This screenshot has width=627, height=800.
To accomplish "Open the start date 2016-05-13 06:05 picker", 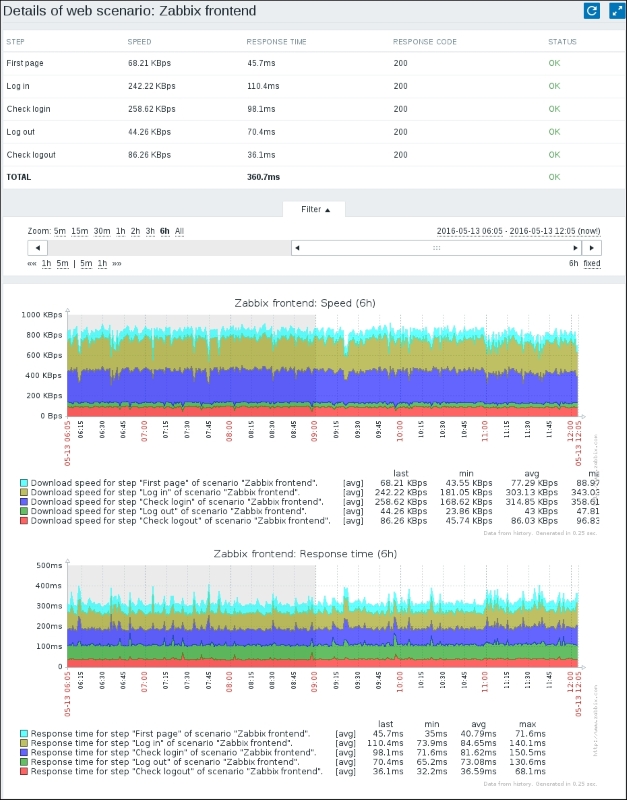I will pos(469,231).
